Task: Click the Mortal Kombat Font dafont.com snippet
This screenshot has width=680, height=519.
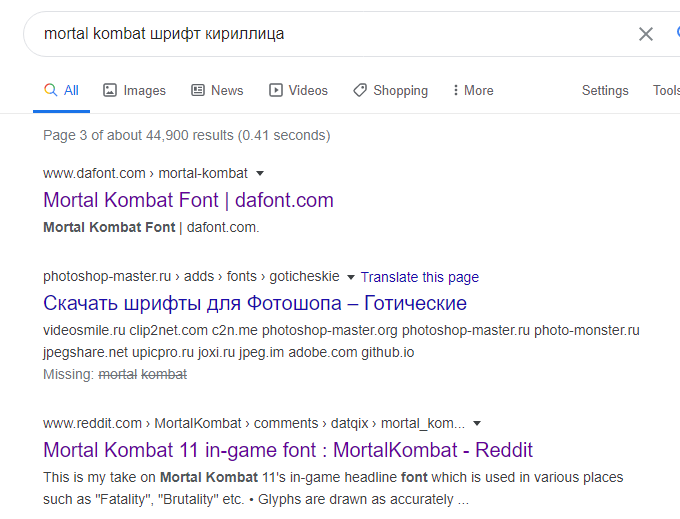Action: [x=151, y=227]
